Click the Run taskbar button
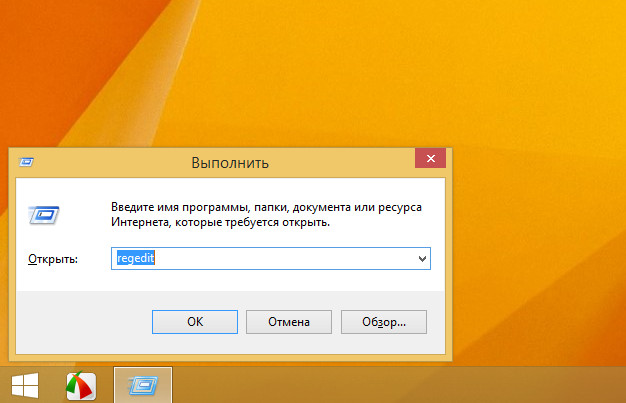 coord(143,385)
